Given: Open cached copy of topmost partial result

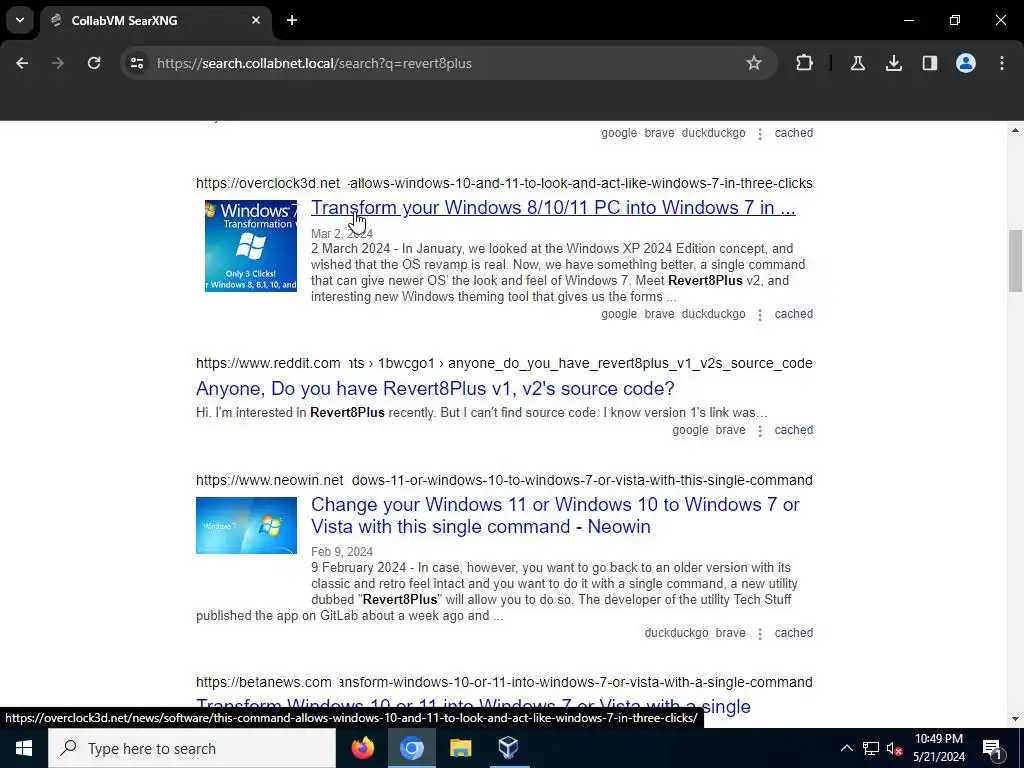Looking at the screenshot, I should 793,133.
